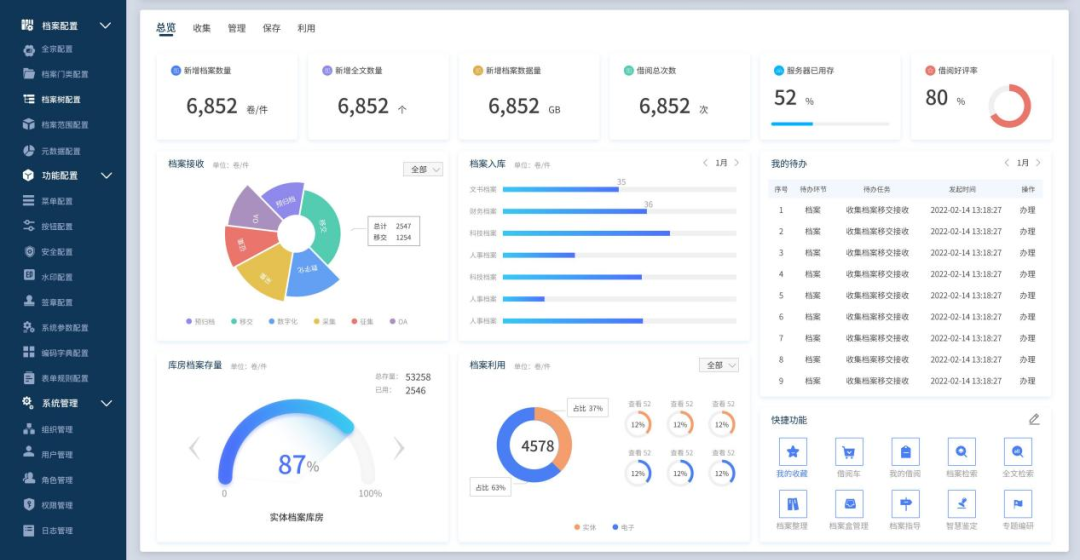Viewport: 1080px width, 560px height.
Task: Click 办理 in the first 我的待办 row
Action: click(1027, 210)
